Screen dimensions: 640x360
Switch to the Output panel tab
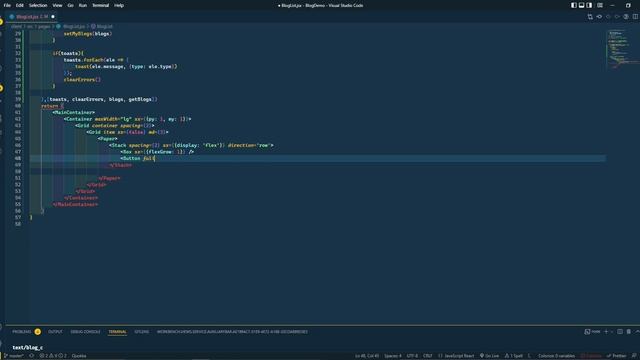(x=55, y=332)
